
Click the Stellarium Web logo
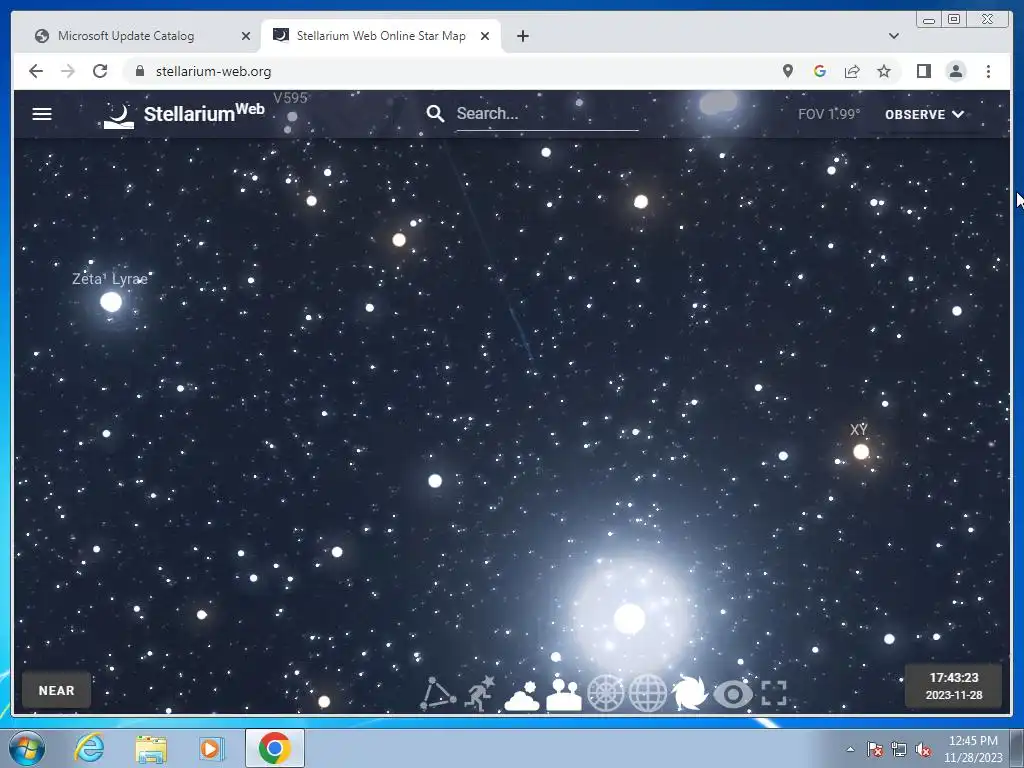tap(184, 114)
